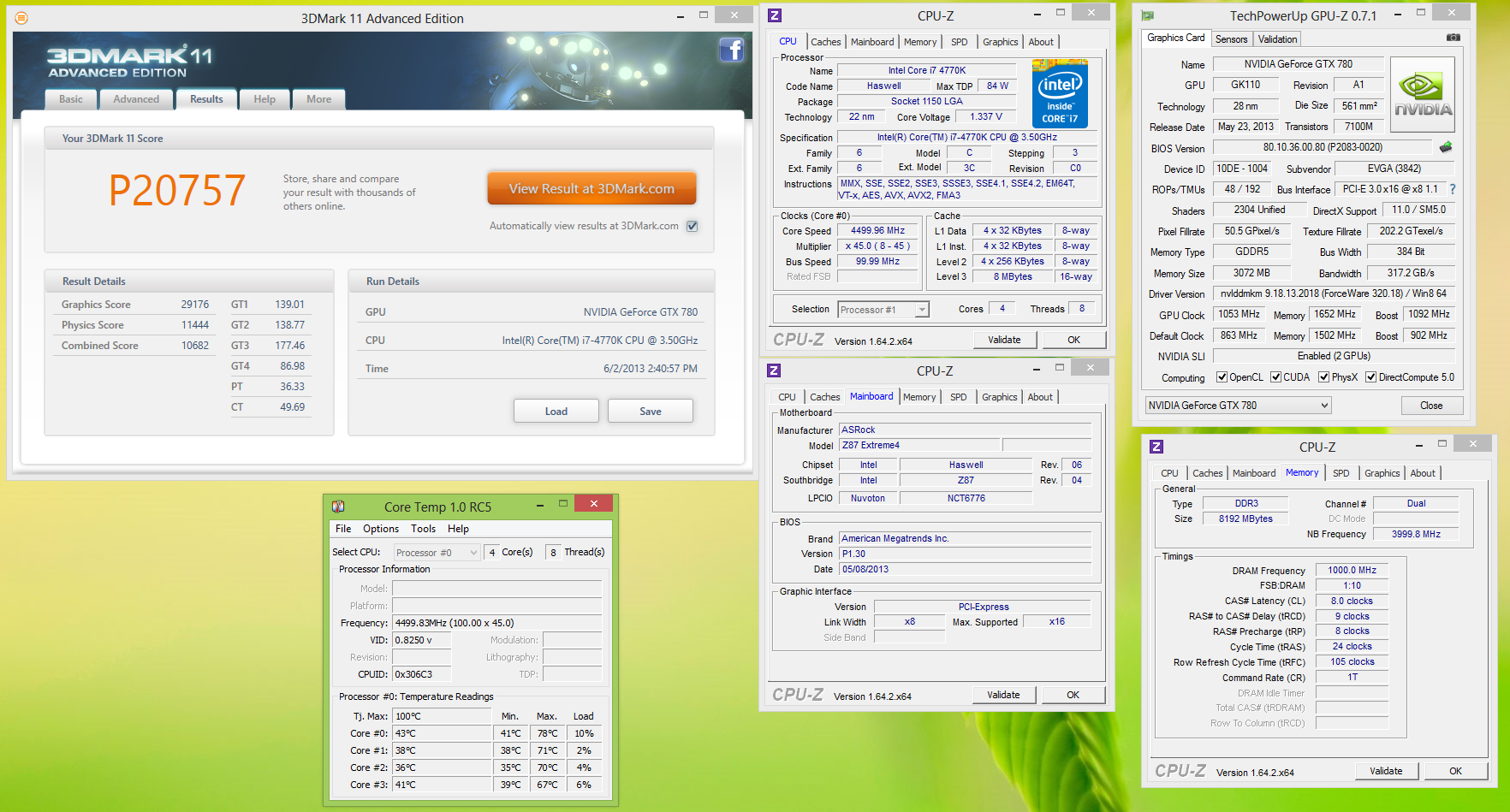The width and height of the screenshot is (1510, 812).
Task: Click the NVIDIA SLI Enabled (2 GPUs) field
Action: point(1333,356)
